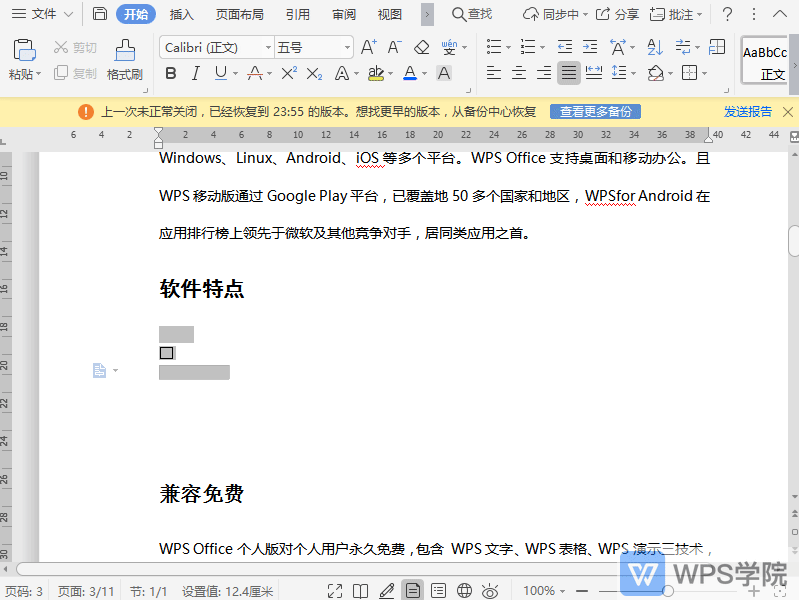Viewport: 799px width, 600px height.
Task: Apply yellow text highlight color
Action: click(x=376, y=73)
